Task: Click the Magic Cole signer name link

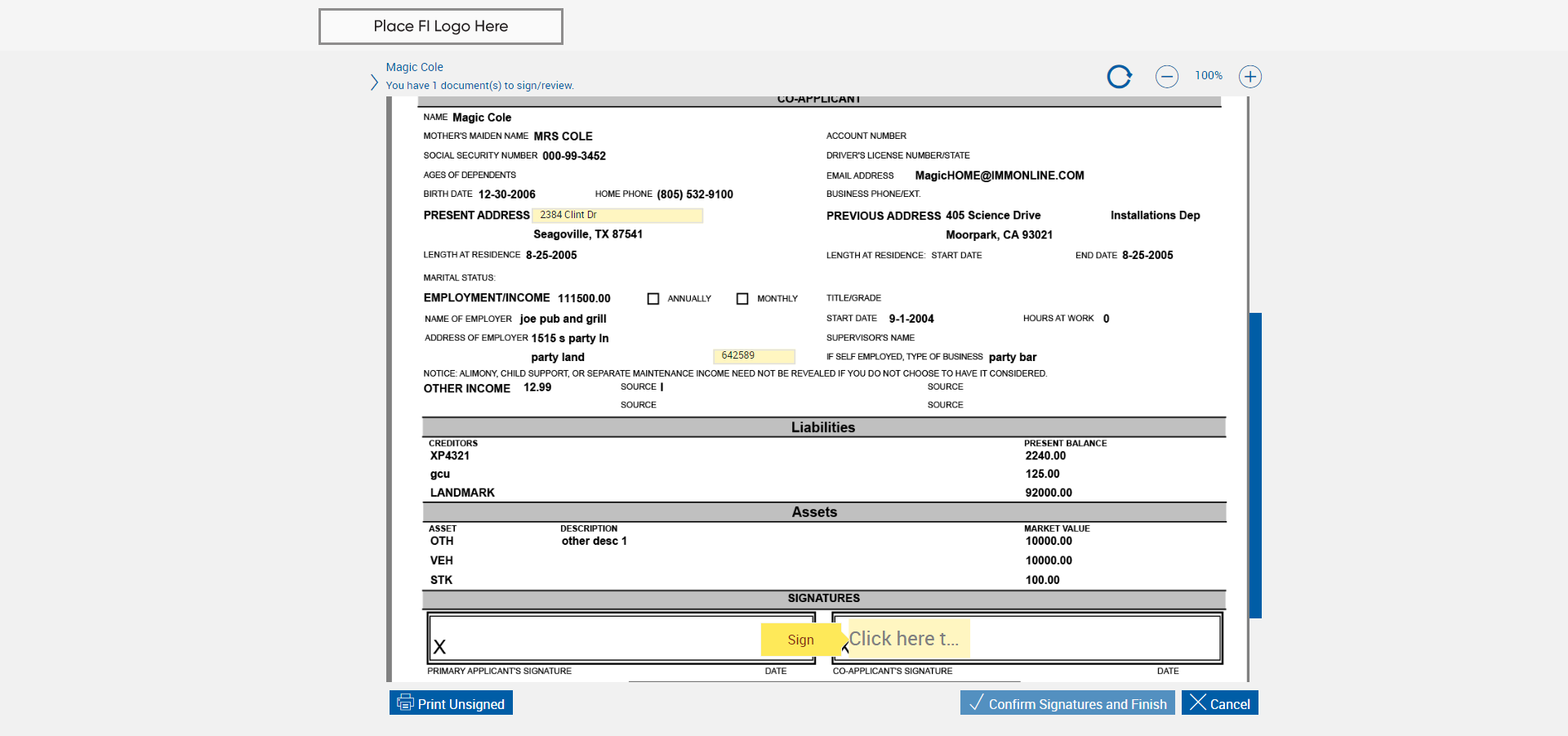Action: pyautogui.click(x=414, y=67)
